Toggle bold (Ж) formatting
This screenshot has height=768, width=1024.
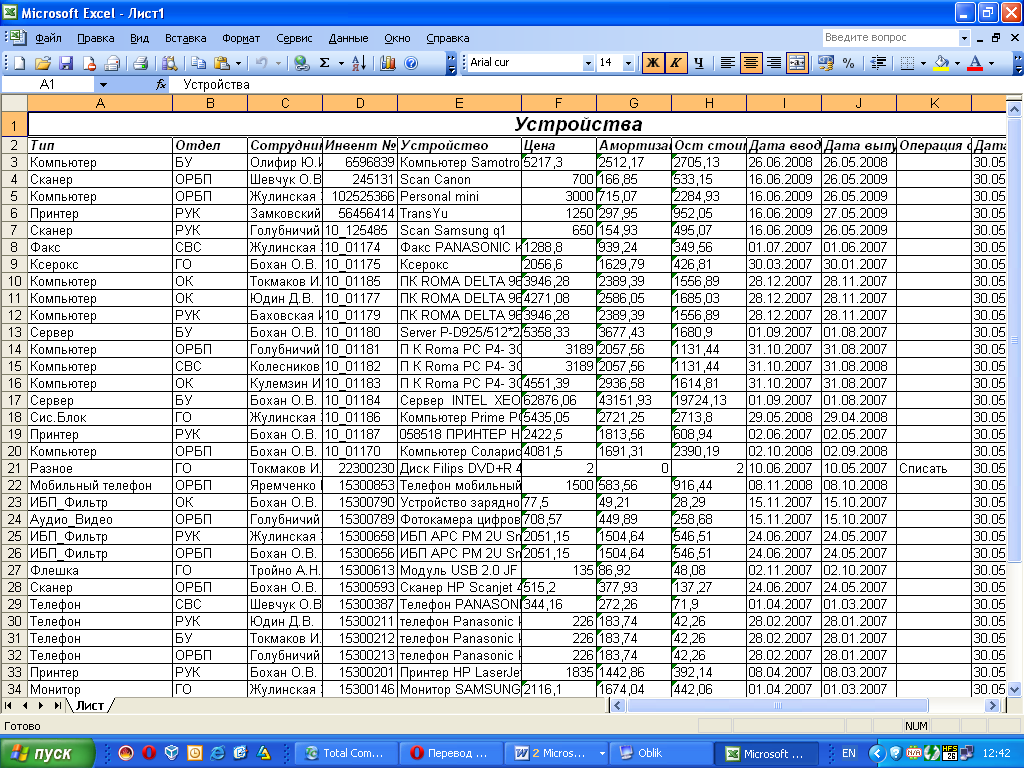click(x=652, y=63)
